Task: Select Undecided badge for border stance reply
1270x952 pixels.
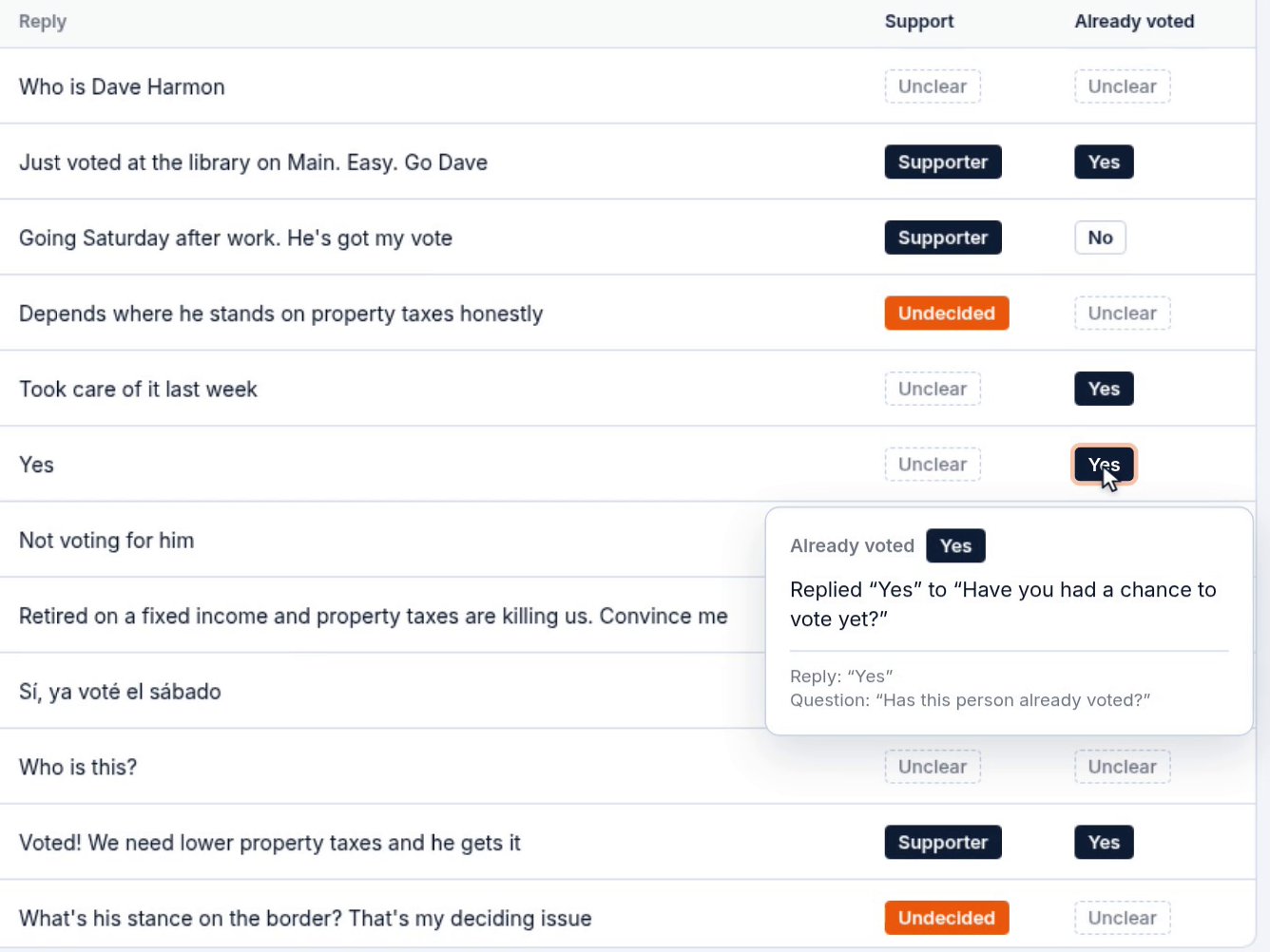Action: pyautogui.click(x=946, y=918)
